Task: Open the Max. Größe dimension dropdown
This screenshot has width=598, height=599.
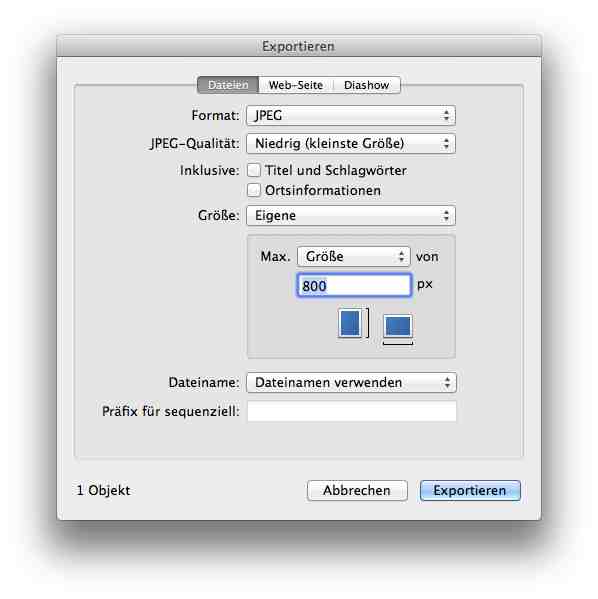Action: coord(353,256)
